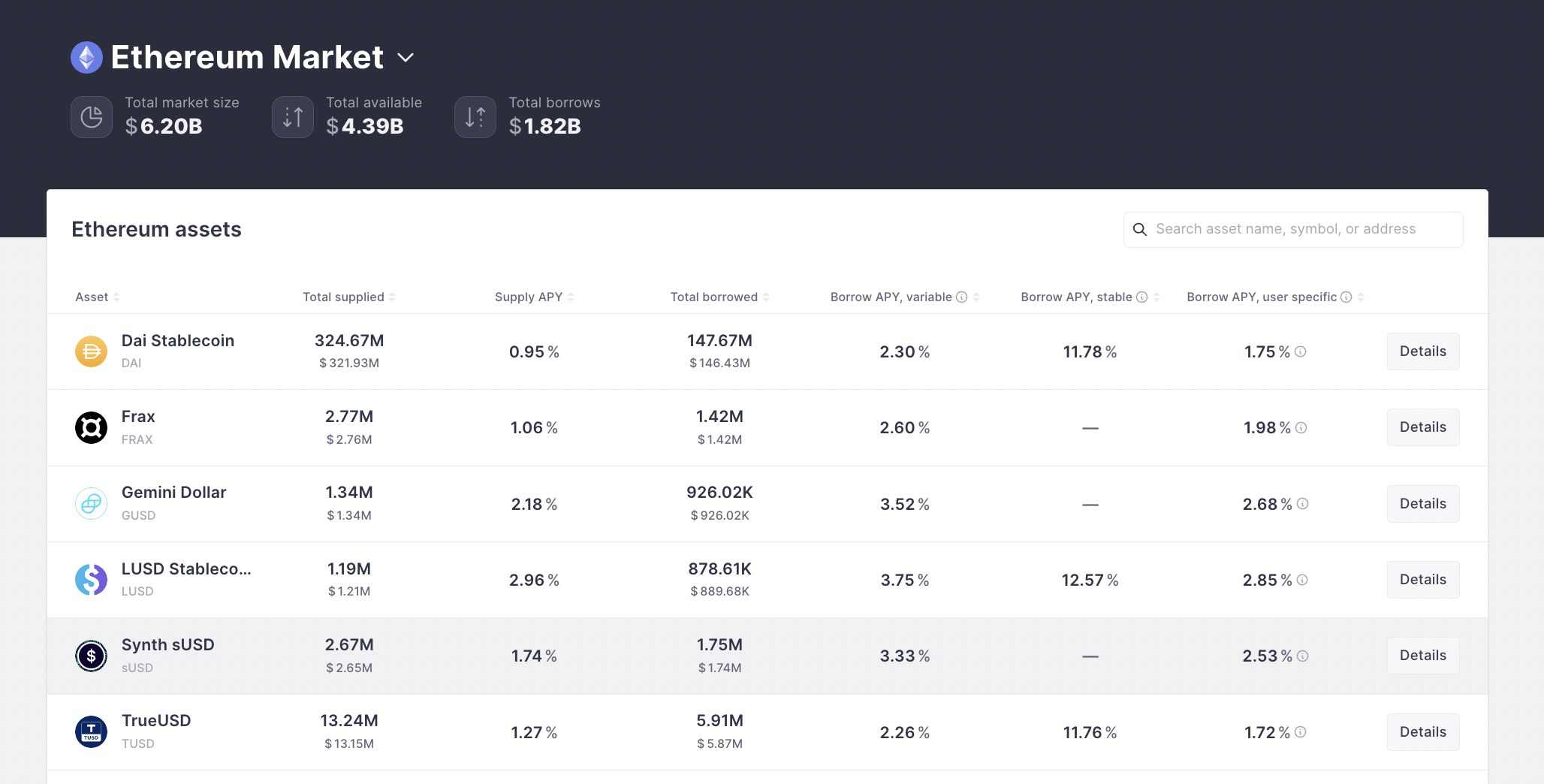The height and width of the screenshot is (784, 1544).
Task: Click the 11.78 % stable borrow APY
Action: pyautogui.click(x=1090, y=352)
